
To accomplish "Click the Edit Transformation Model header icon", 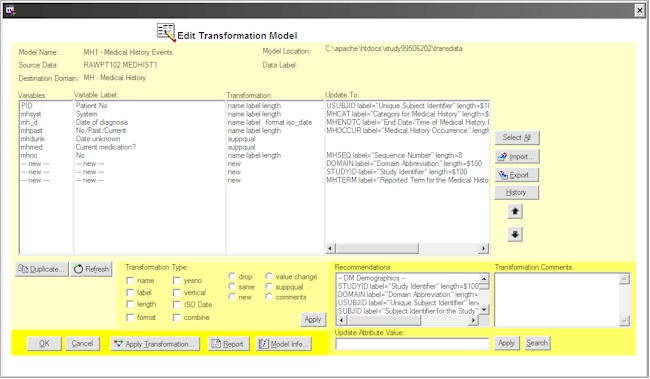I will 166,32.
